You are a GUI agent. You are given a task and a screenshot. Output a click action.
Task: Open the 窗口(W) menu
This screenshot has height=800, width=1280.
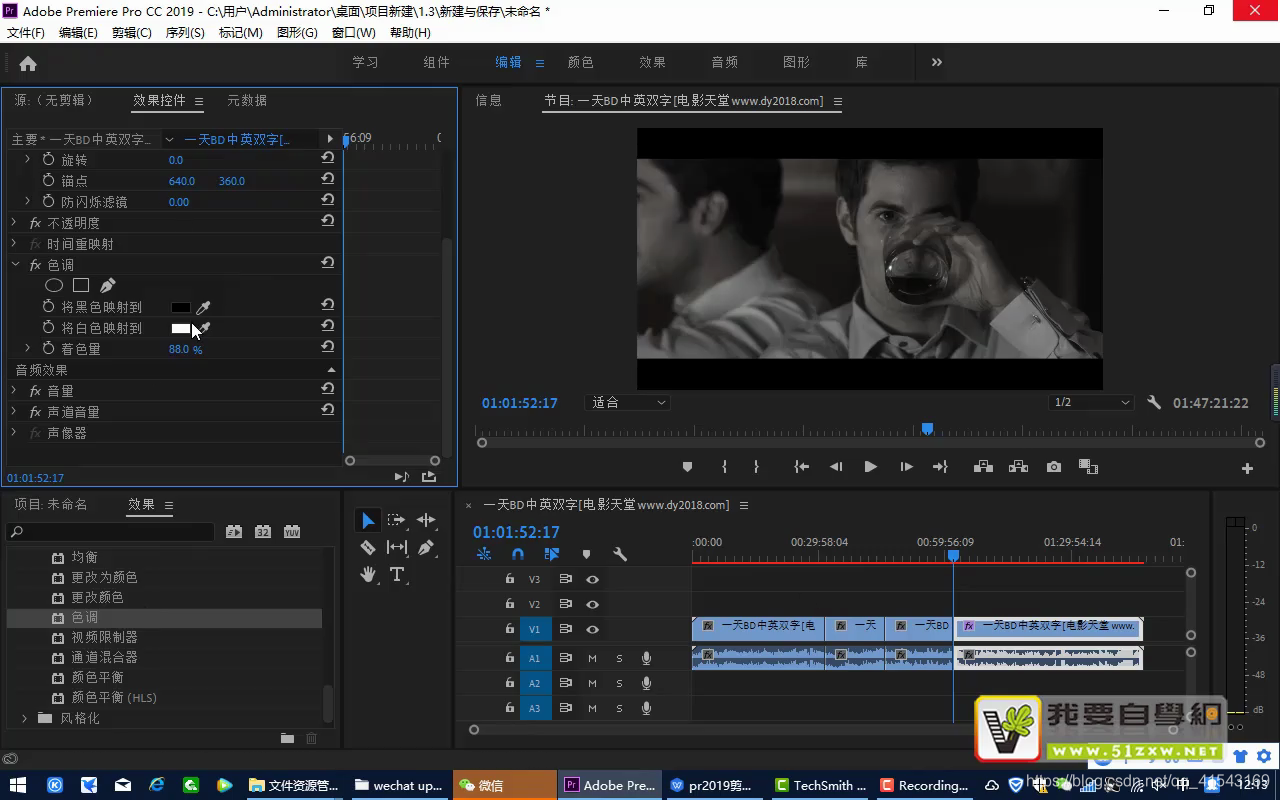(353, 32)
